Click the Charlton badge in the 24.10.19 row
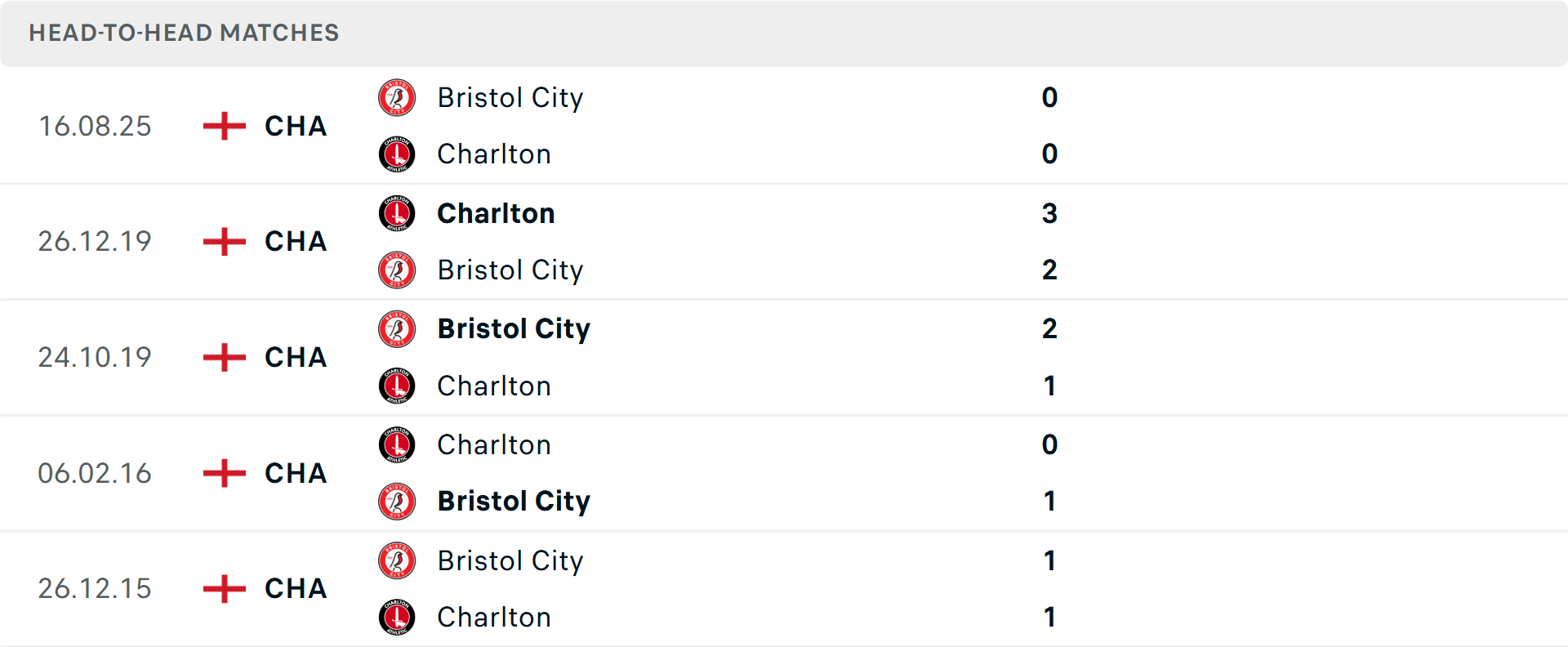 (397, 386)
